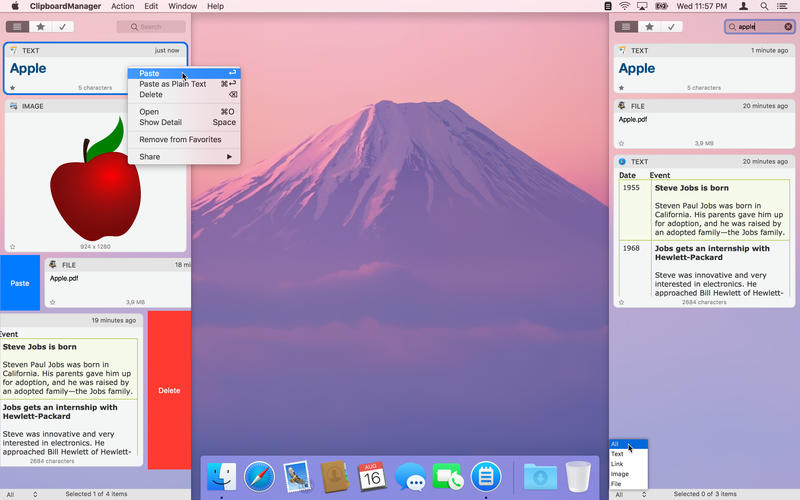Open Finder from the dock

(221, 476)
